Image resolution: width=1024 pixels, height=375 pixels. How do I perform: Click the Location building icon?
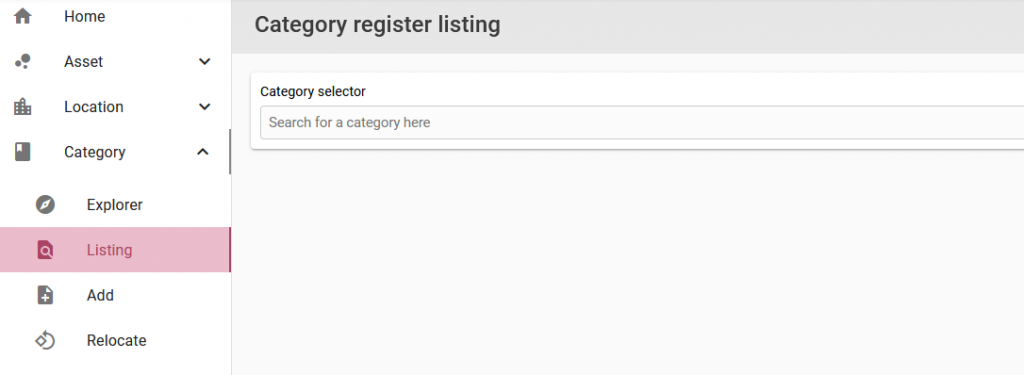(22, 106)
